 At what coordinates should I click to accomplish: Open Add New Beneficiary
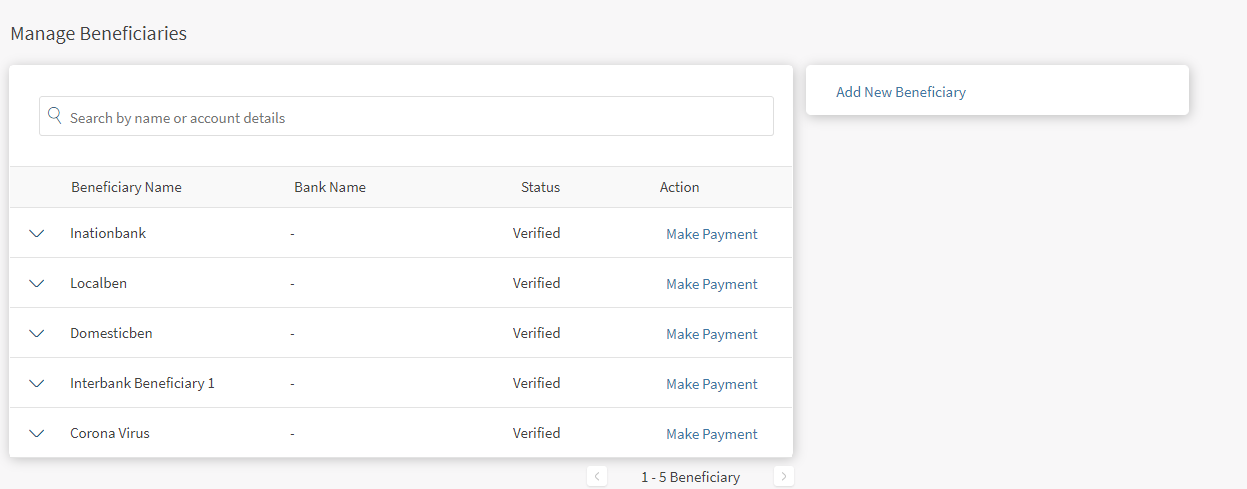click(x=900, y=92)
